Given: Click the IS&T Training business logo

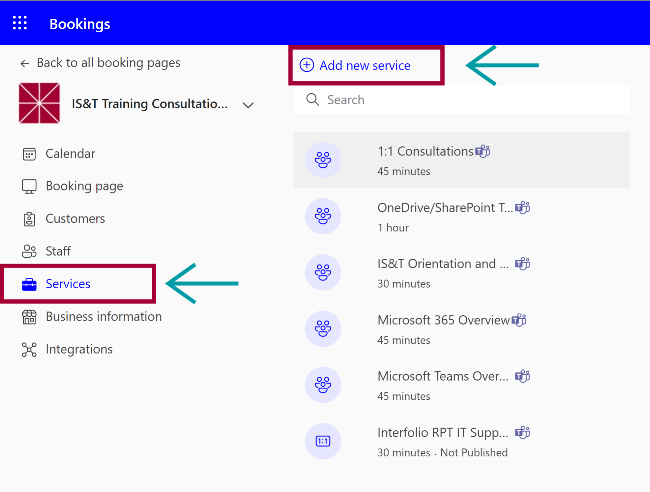Looking at the screenshot, I should point(39,104).
